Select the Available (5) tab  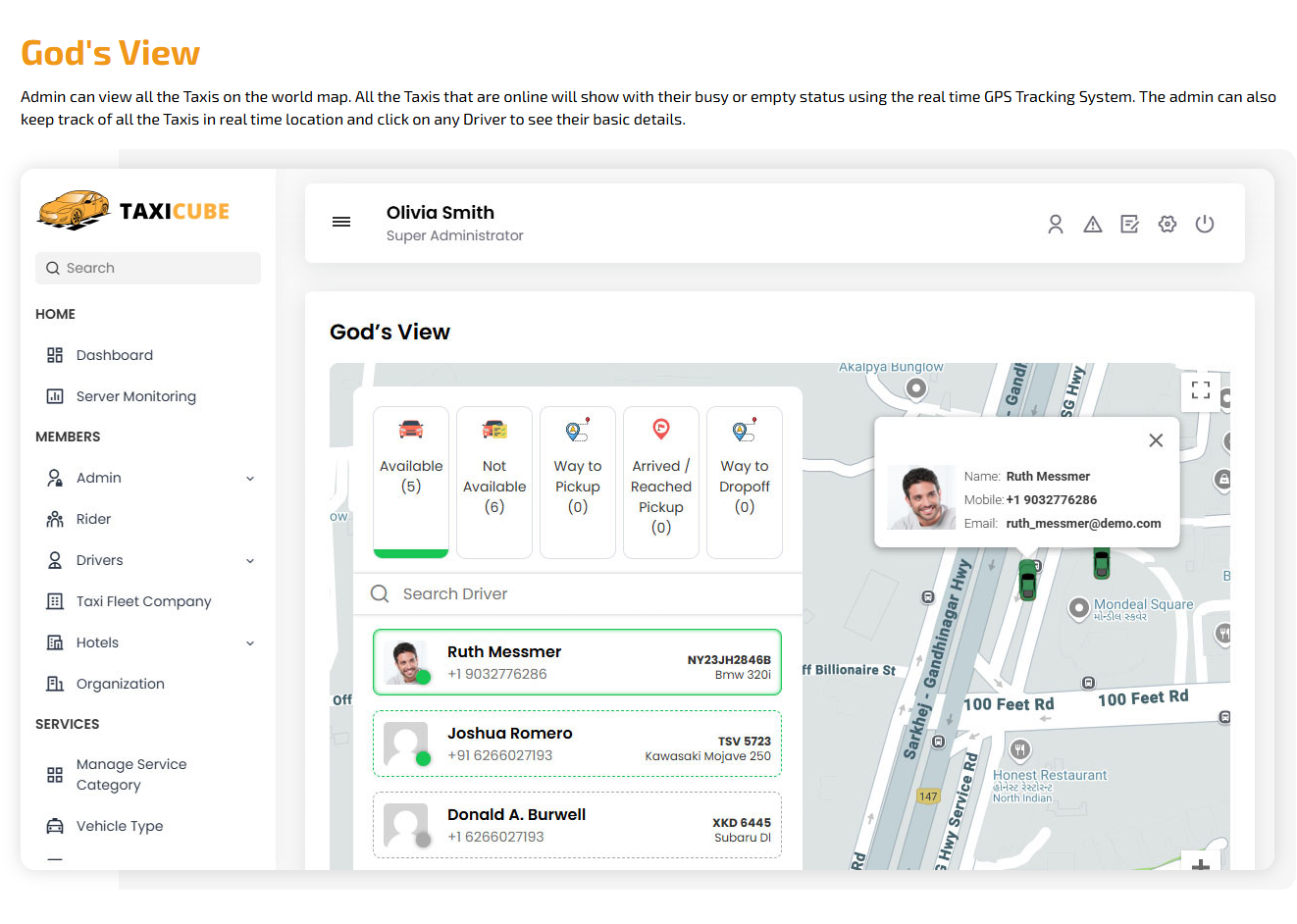[x=411, y=483]
